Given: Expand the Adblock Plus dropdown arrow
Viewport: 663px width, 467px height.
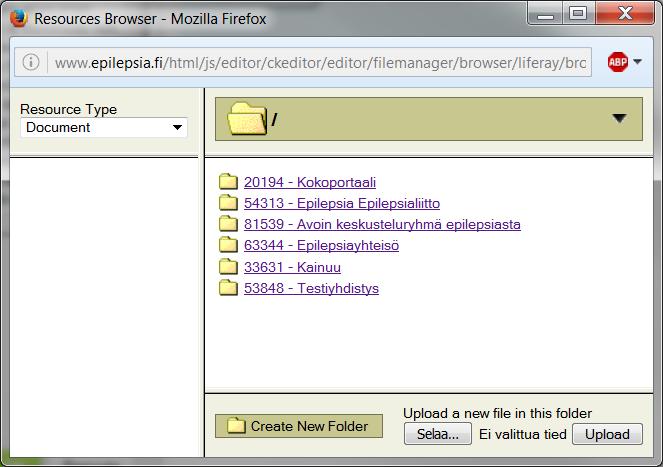Looking at the screenshot, I should [x=638, y=62].
